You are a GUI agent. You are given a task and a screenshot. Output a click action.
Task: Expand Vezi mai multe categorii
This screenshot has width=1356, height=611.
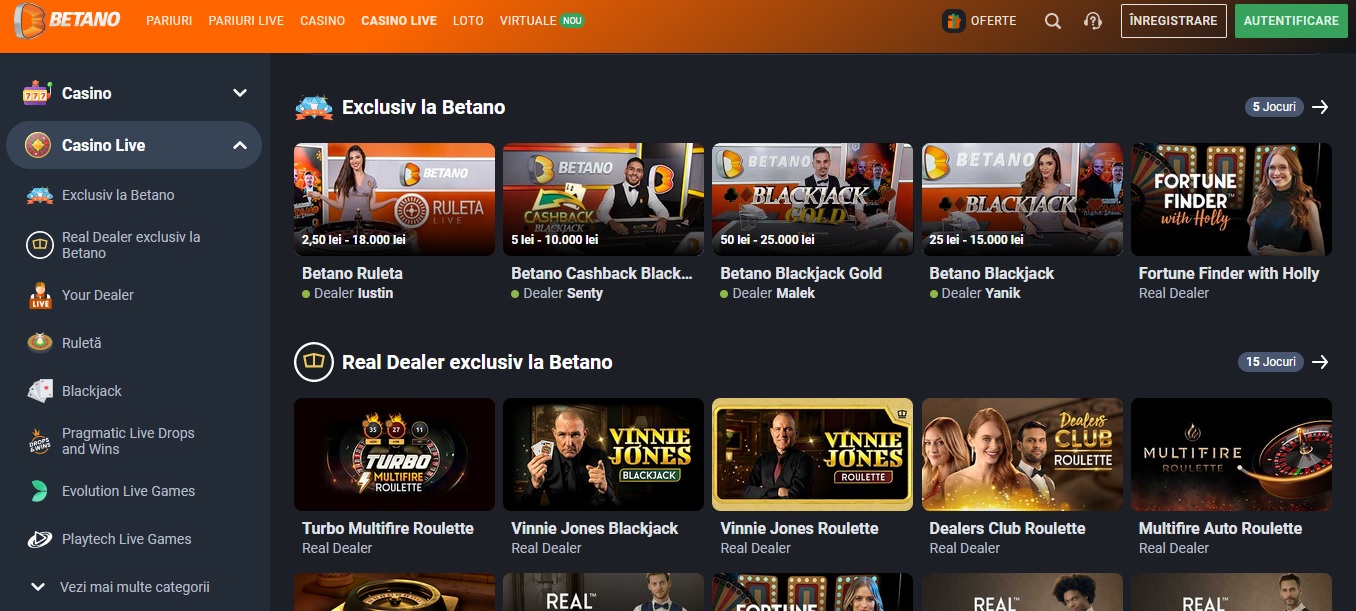tap(120, 587)
